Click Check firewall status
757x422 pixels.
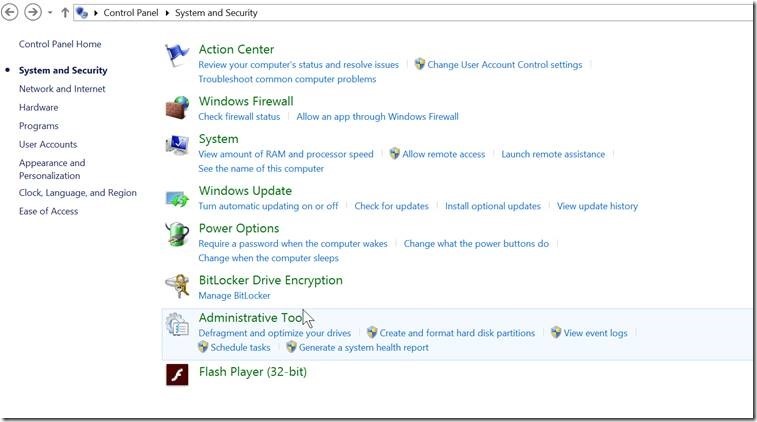[x=239, y=116]
